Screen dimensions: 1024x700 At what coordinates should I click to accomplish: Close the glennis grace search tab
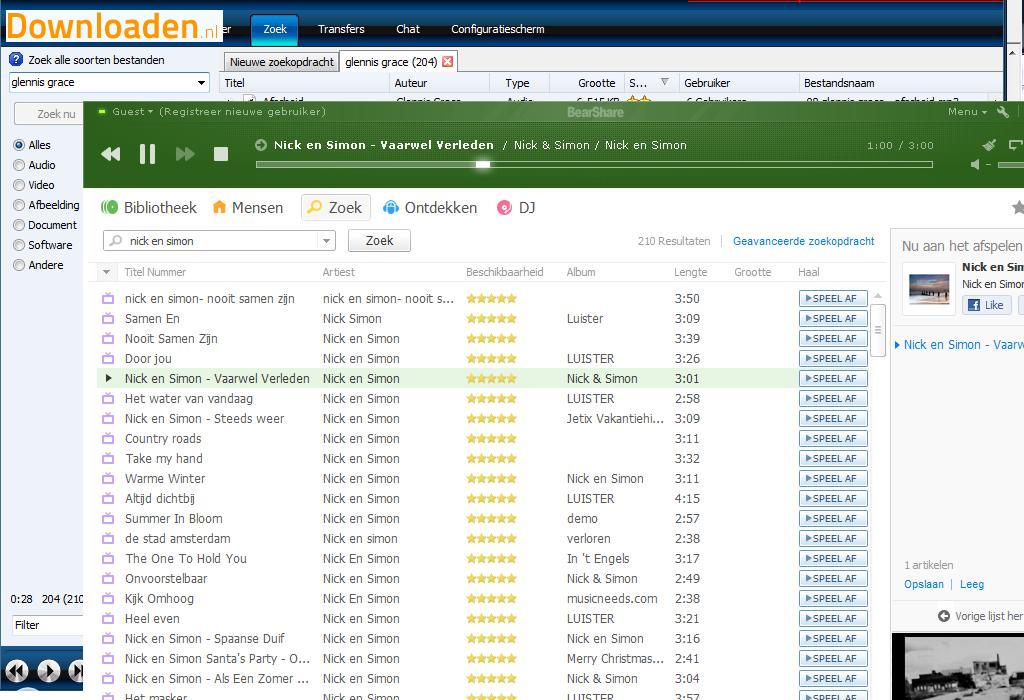click(x=447, y=61)
